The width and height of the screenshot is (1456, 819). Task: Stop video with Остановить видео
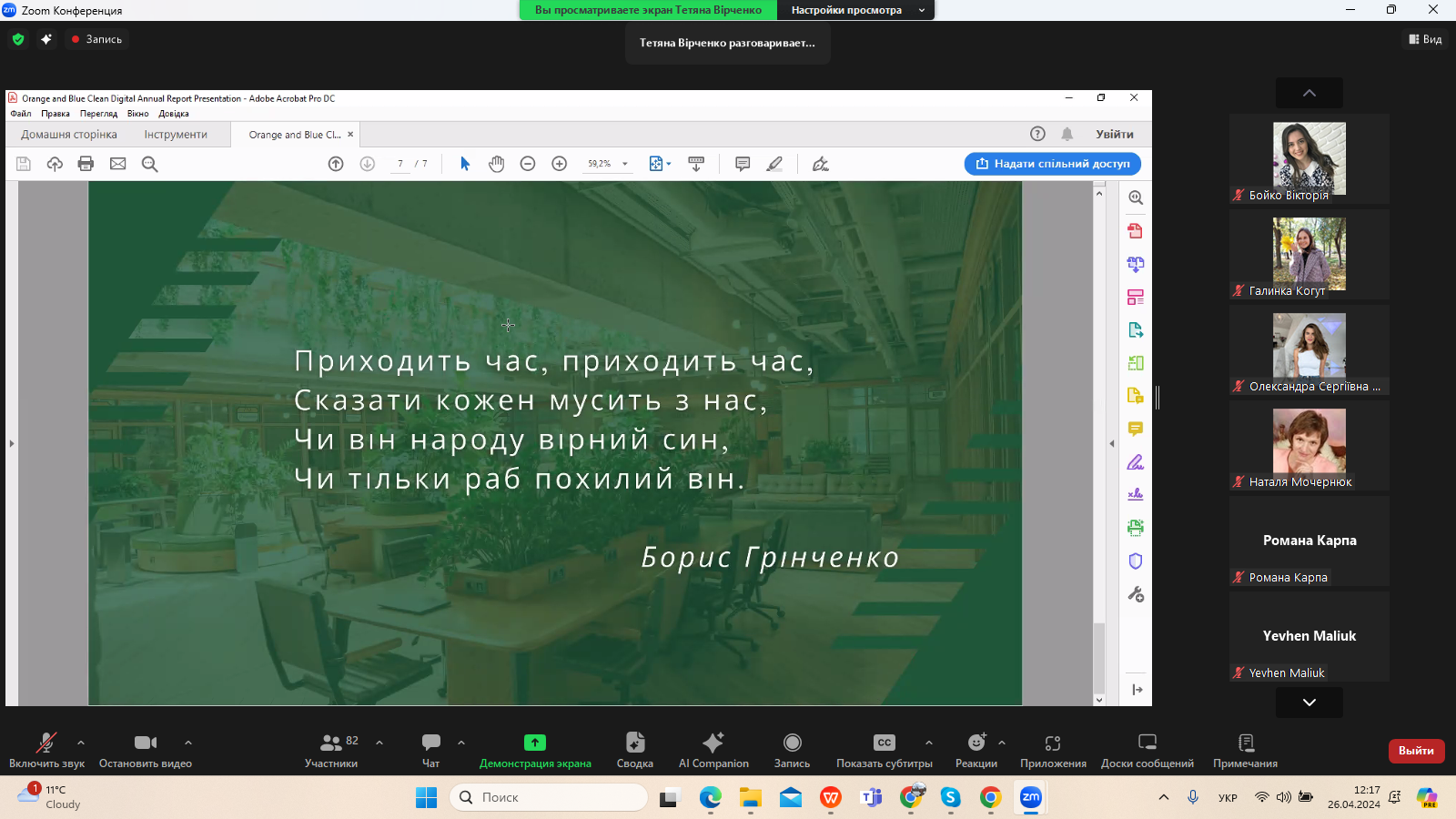tap(146, 750)
